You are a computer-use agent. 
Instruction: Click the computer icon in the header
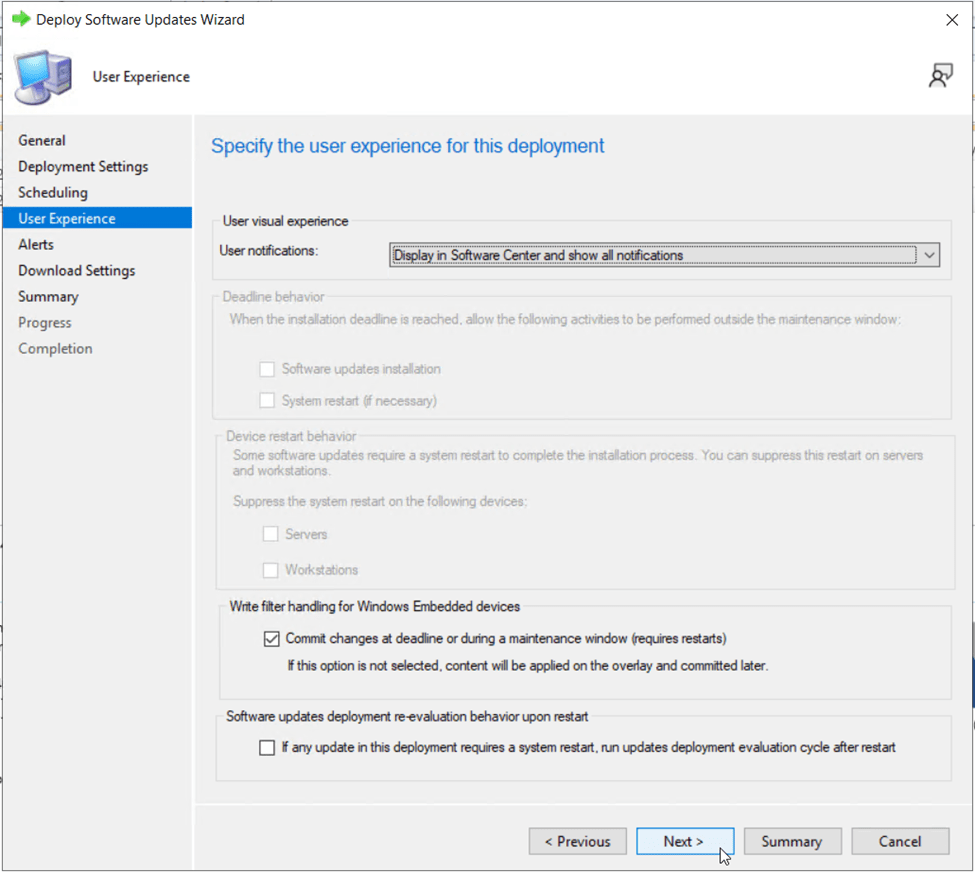[43, 77]
